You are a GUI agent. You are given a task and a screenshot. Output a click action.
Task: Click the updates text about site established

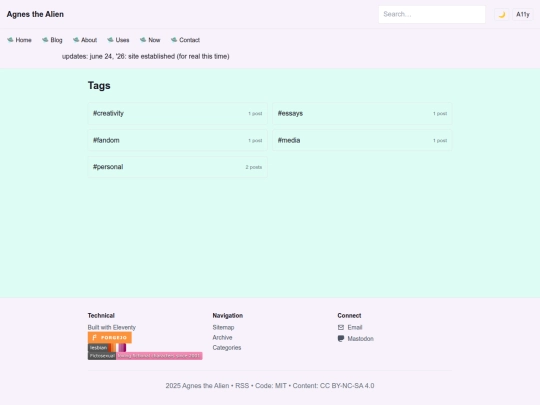click(x=146, y=56)
